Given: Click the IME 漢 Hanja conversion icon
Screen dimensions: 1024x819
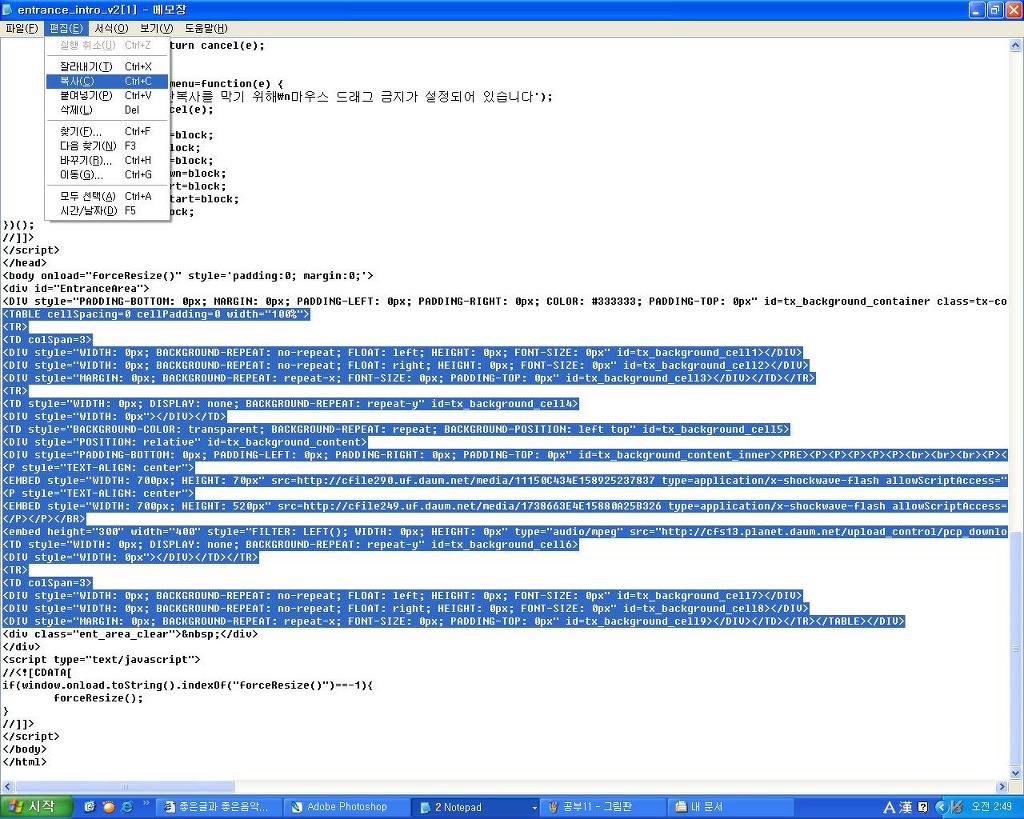Looking at the screenshot, I should click(x=906, y=808).
